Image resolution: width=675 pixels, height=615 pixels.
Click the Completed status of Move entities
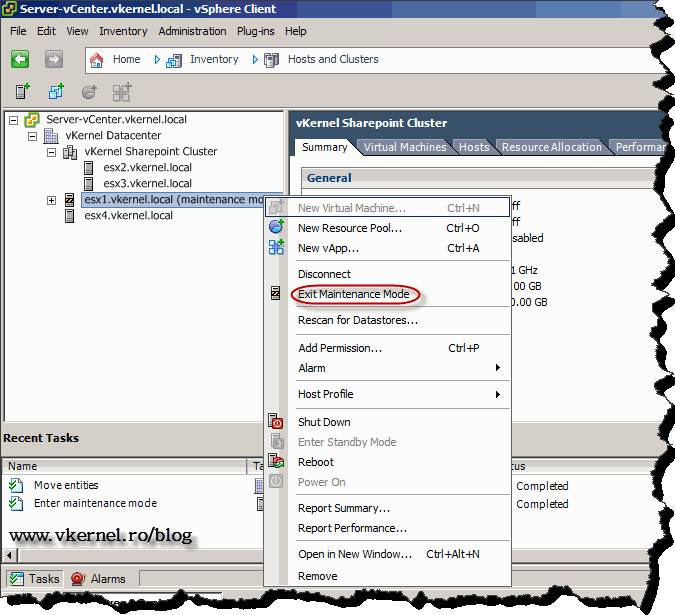point(542,486)
